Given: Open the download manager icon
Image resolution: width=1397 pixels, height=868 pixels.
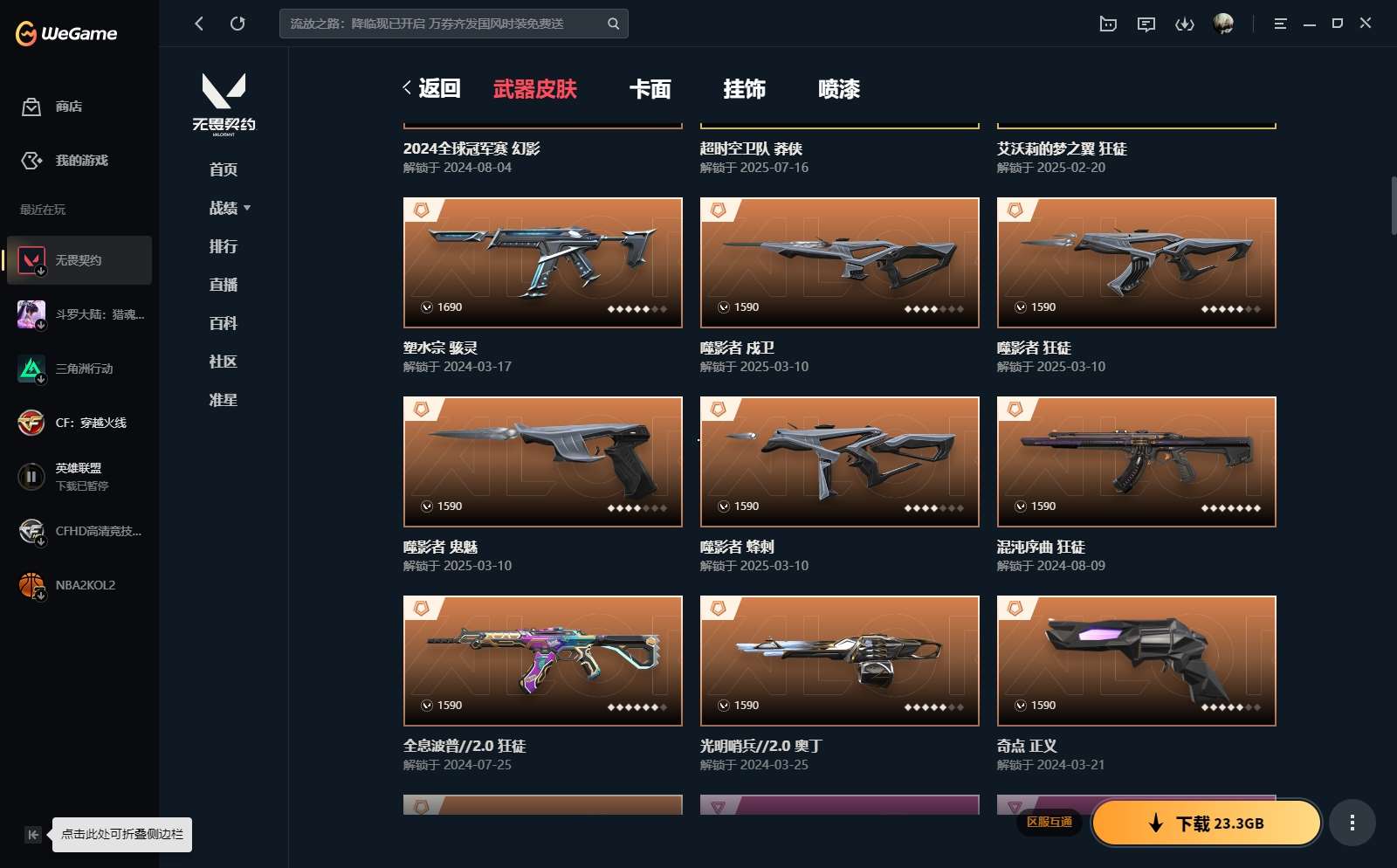Looking at the screenshot, I should 1185,24.
